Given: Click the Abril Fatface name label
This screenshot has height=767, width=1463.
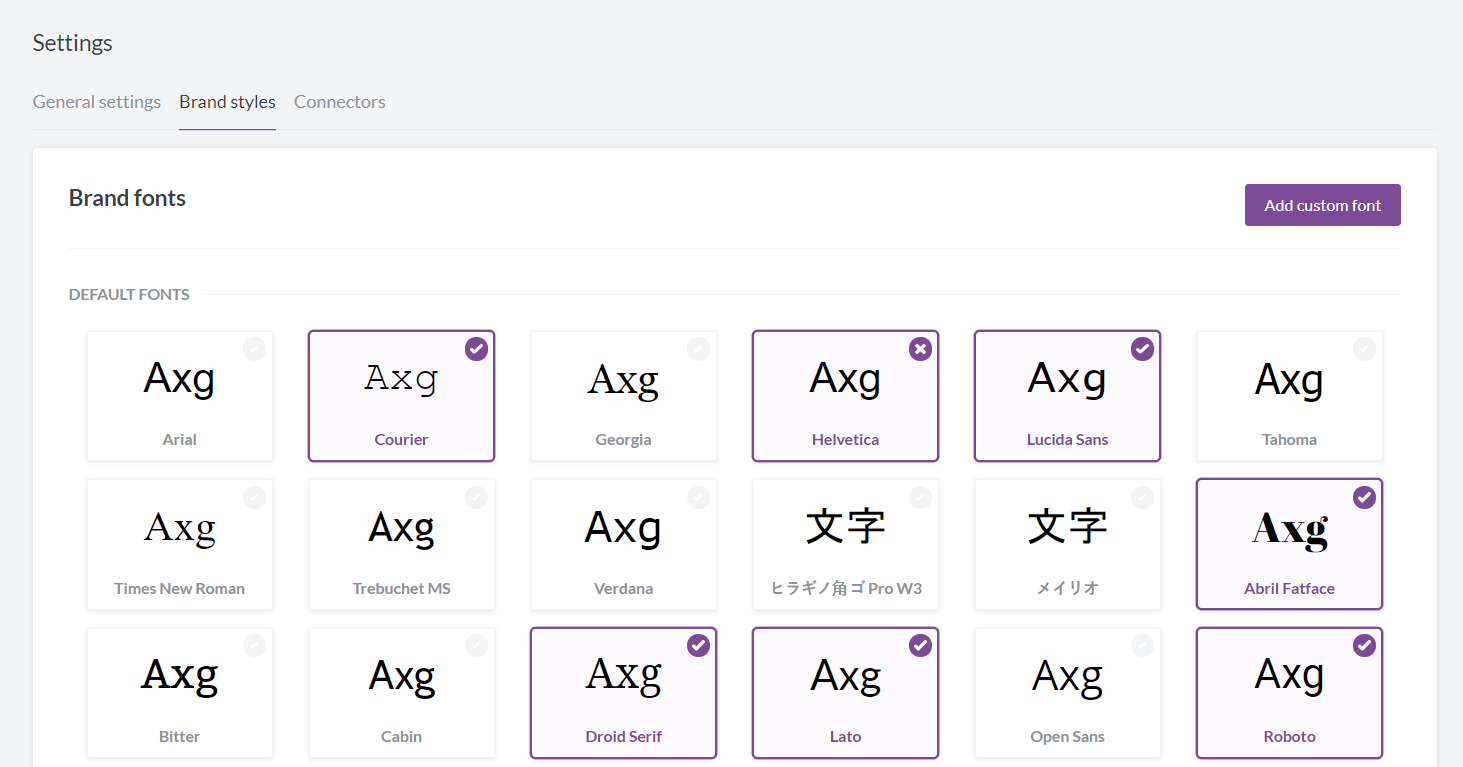Looking at the screenshot, I should click(1290, 588).
